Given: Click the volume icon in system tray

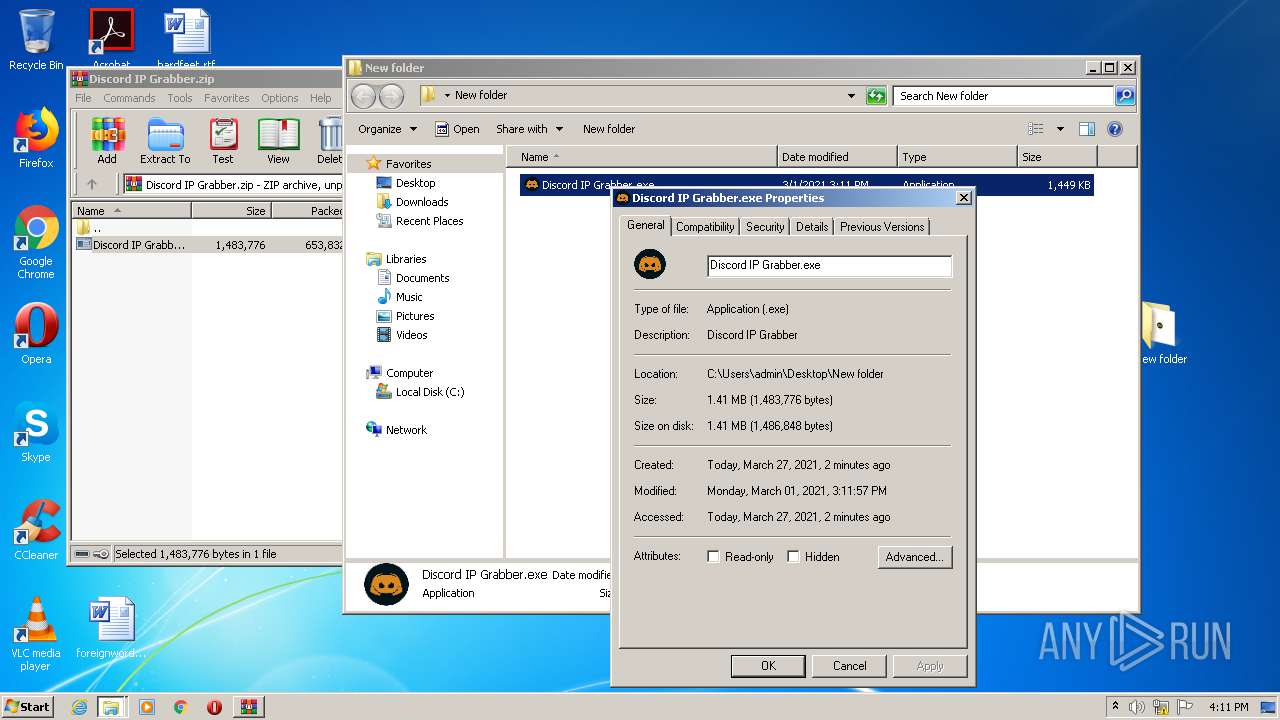Looking at the screenshot, I should [1137, 707].
